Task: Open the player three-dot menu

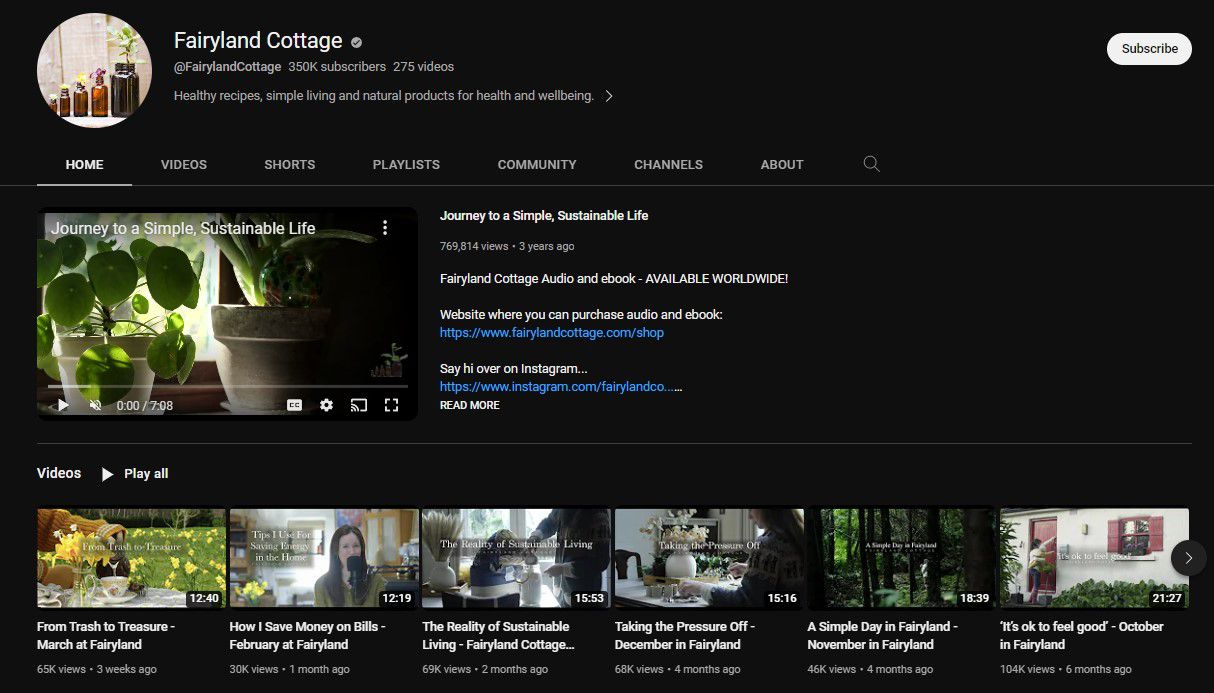Action: tap(385, 228)
